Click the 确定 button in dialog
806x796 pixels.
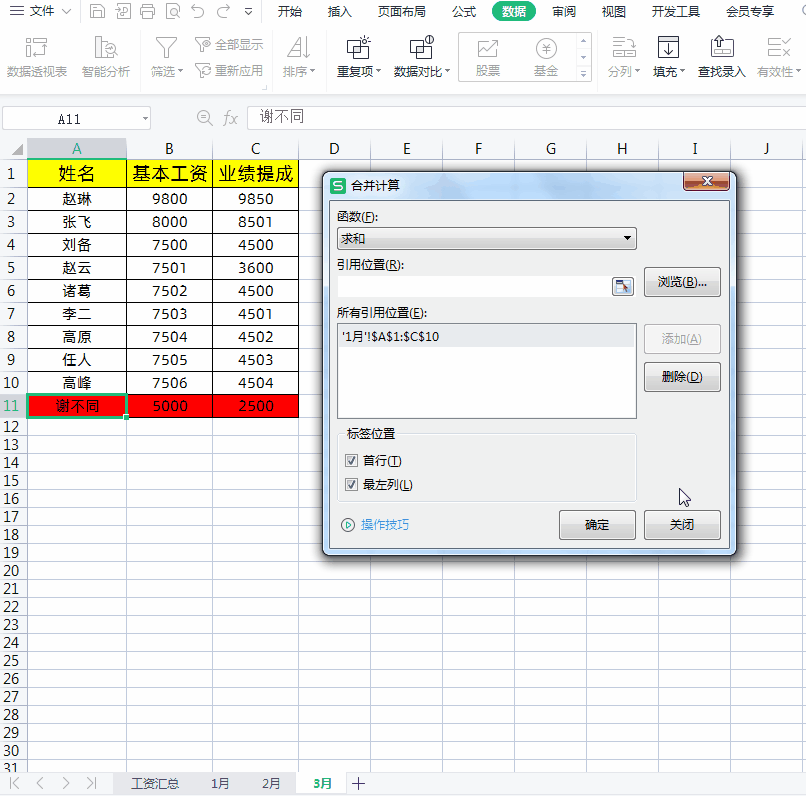pyautogui.click(x=597, y=525)
